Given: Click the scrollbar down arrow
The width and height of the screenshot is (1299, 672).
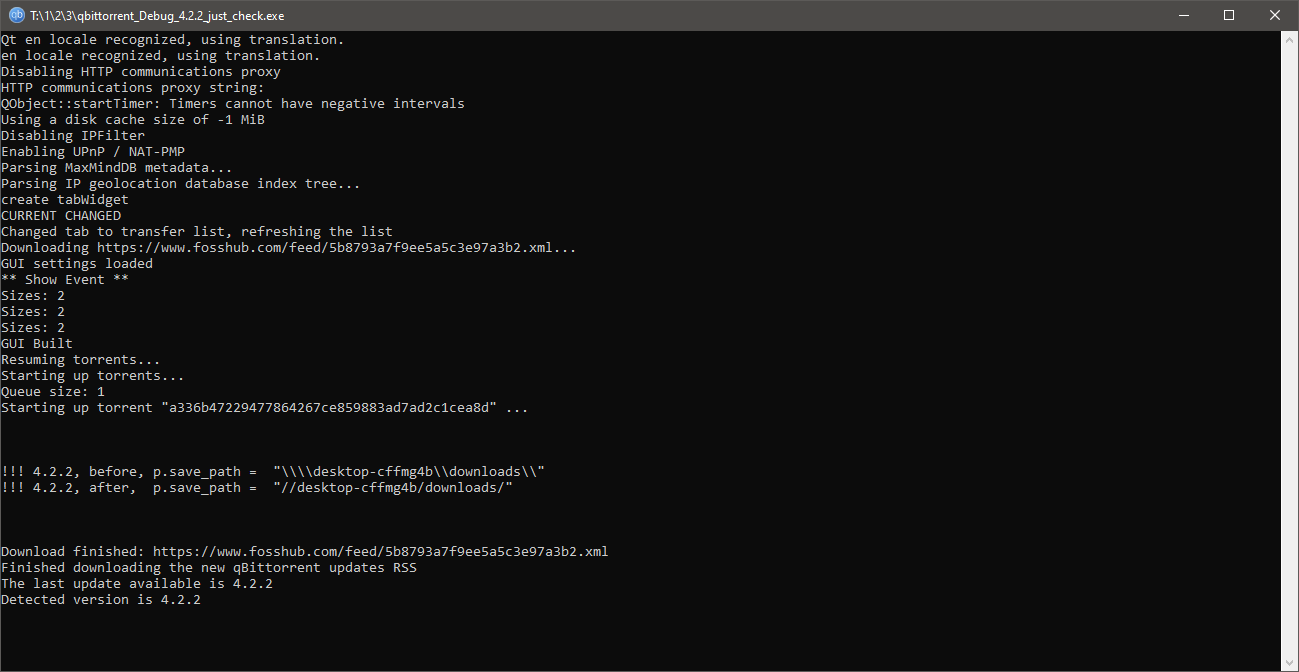Looking at the screenshot, I should tap(1289, 662).
